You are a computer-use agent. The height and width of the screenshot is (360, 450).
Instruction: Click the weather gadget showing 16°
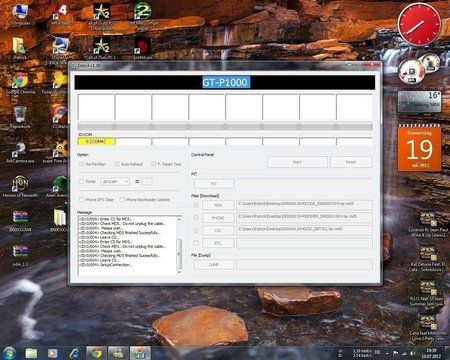pyautogui.click(x=420, y=101)
